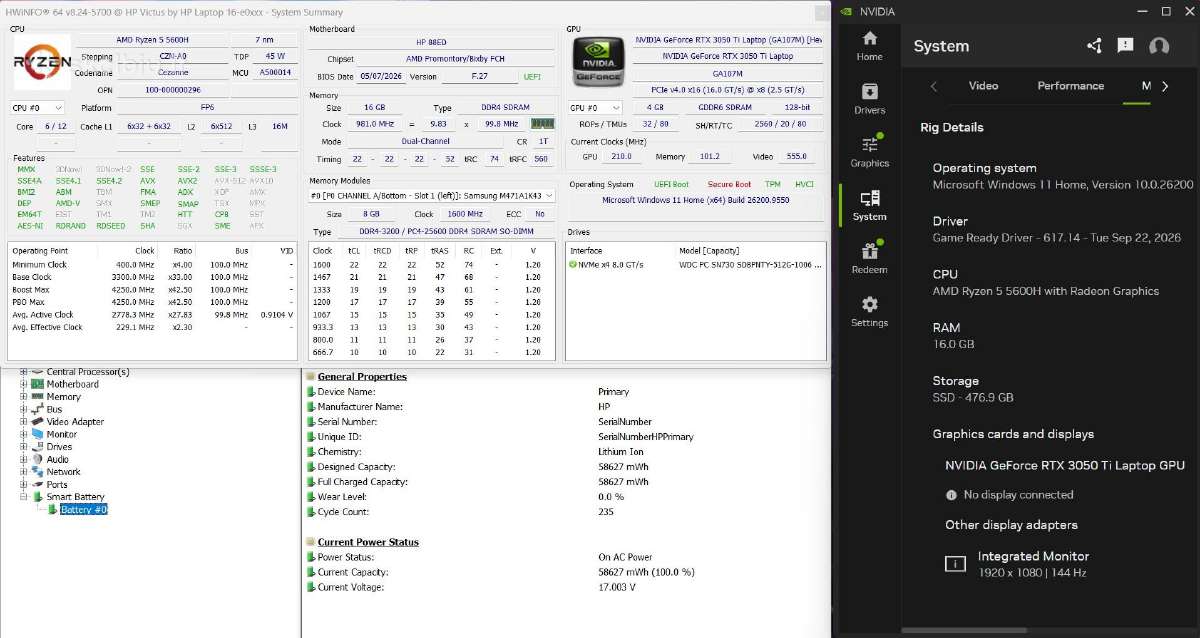Viewport: 1200px width, 638px height.
Task: Expand the Motherboard tree node
Action: click(x=24, y=384)
